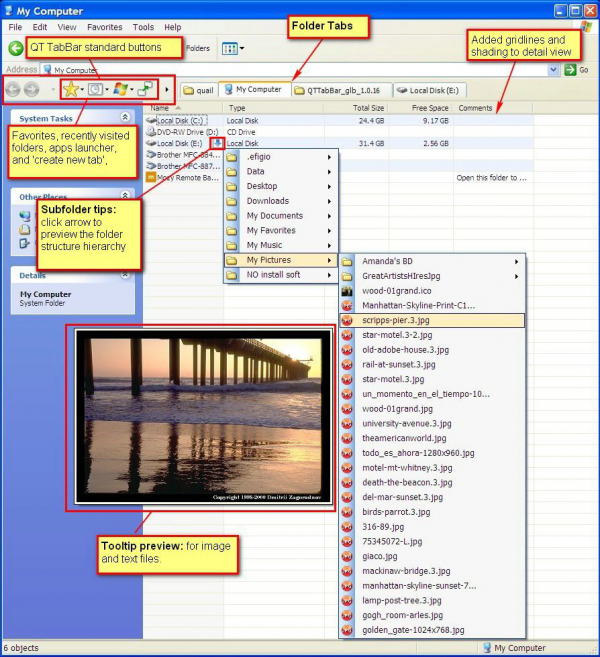The width and height of the screenshot is (600, 657).
Task: Collapse the System Tasks panel
Action: click(125, 117)
